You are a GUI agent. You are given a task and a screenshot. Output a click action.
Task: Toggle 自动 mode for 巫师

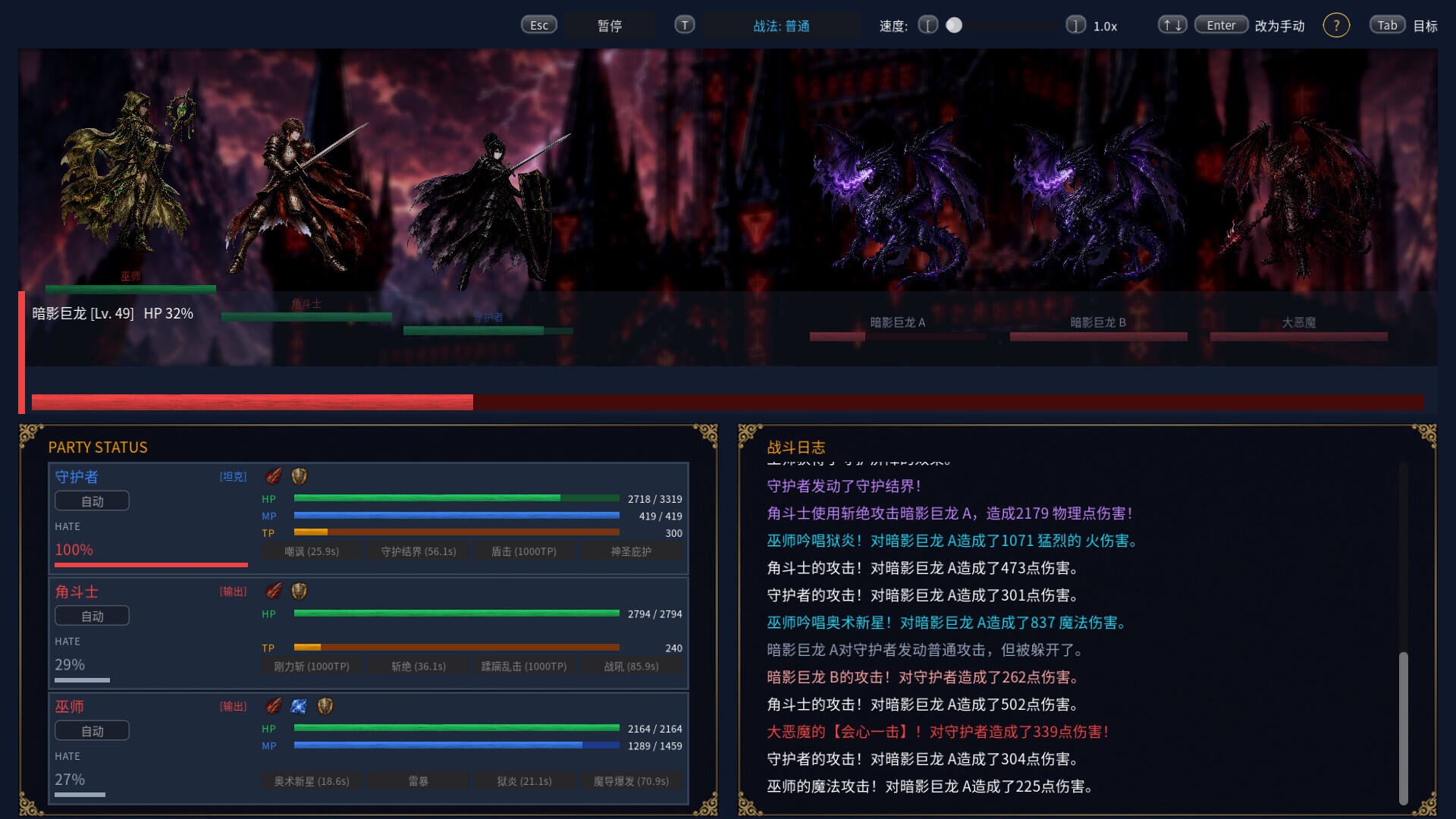92,731
